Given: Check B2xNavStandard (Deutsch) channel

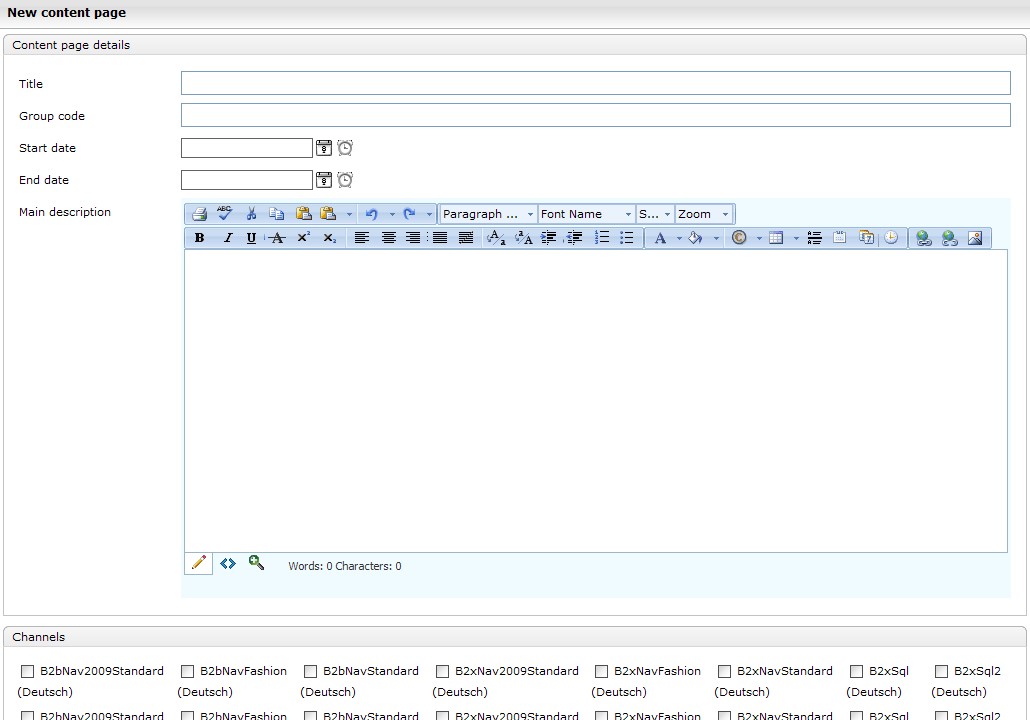Looking at the screenshot, I should click(724, 671).
